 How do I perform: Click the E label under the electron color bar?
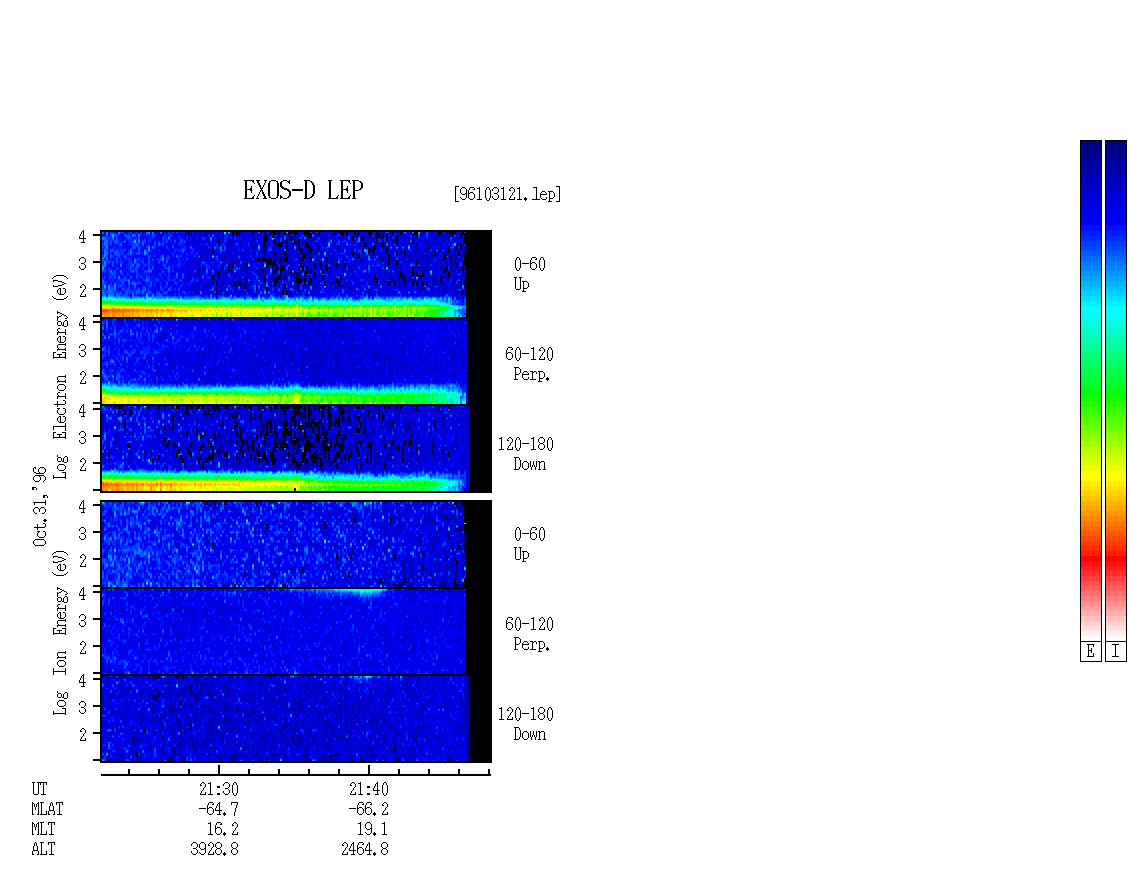click(x=1090, y=651)
